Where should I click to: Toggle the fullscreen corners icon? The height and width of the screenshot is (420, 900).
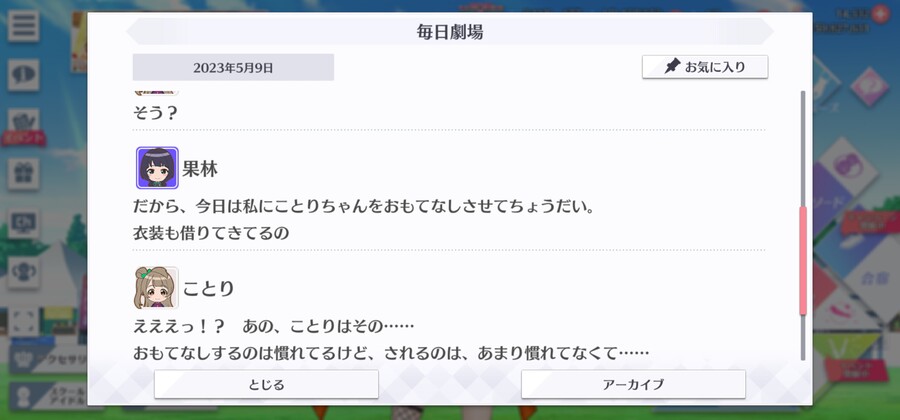tap(24, 321)
